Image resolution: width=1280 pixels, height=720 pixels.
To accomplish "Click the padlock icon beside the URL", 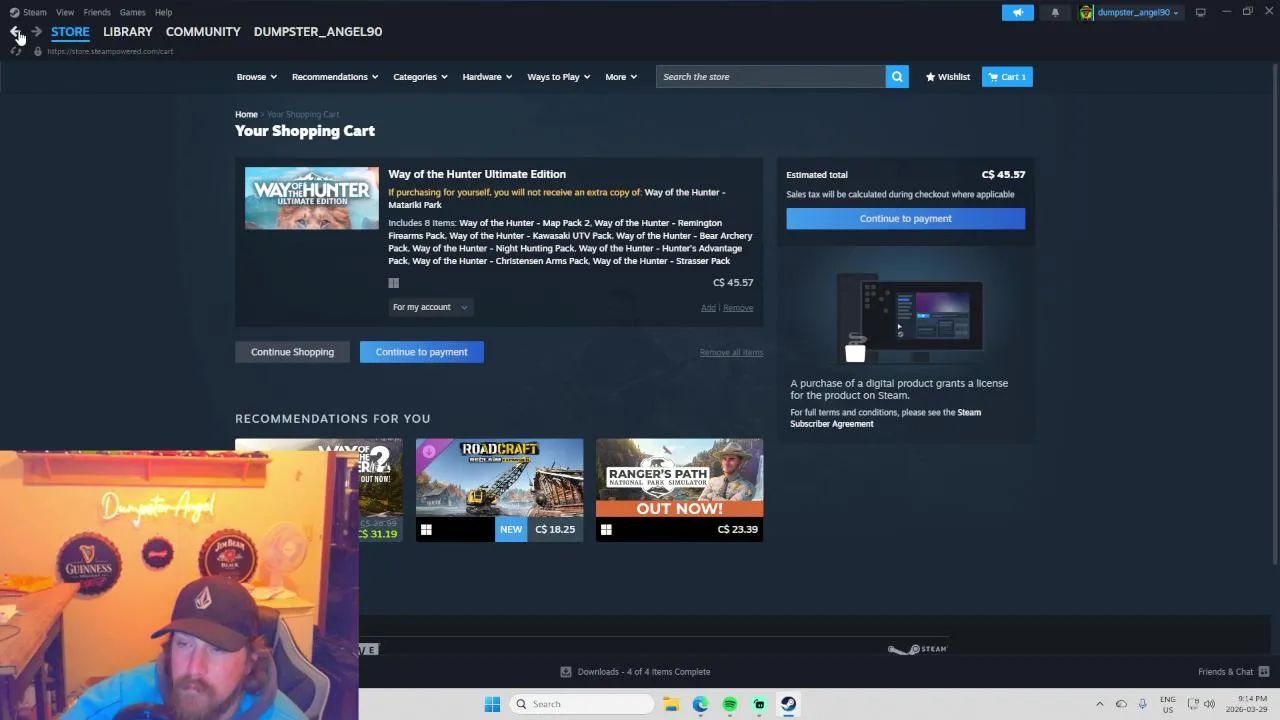I will click(38, 51).
